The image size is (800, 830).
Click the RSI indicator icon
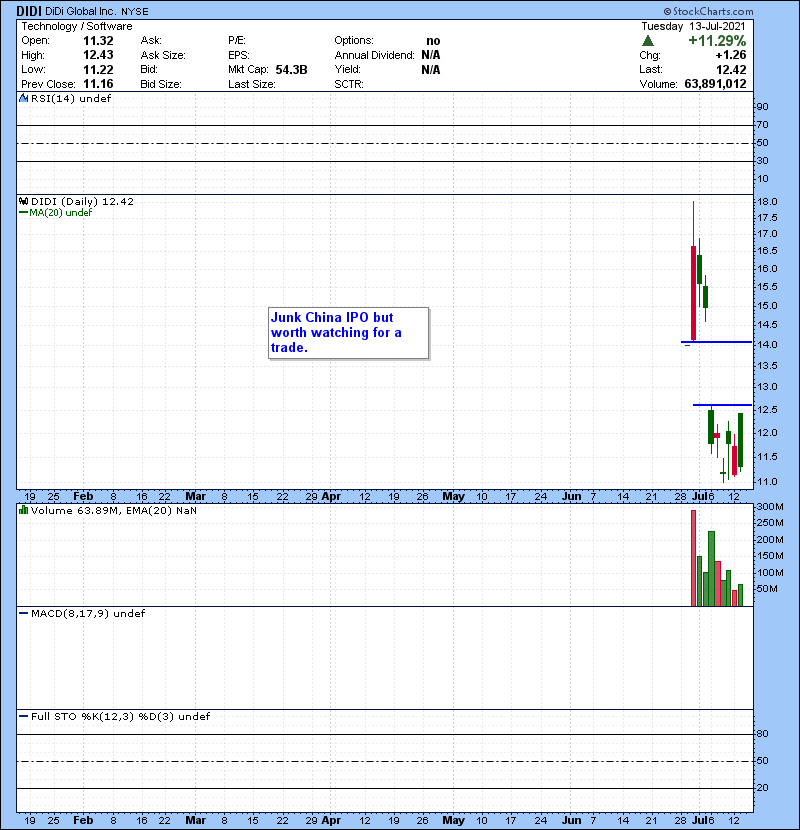tap(23, 98)
